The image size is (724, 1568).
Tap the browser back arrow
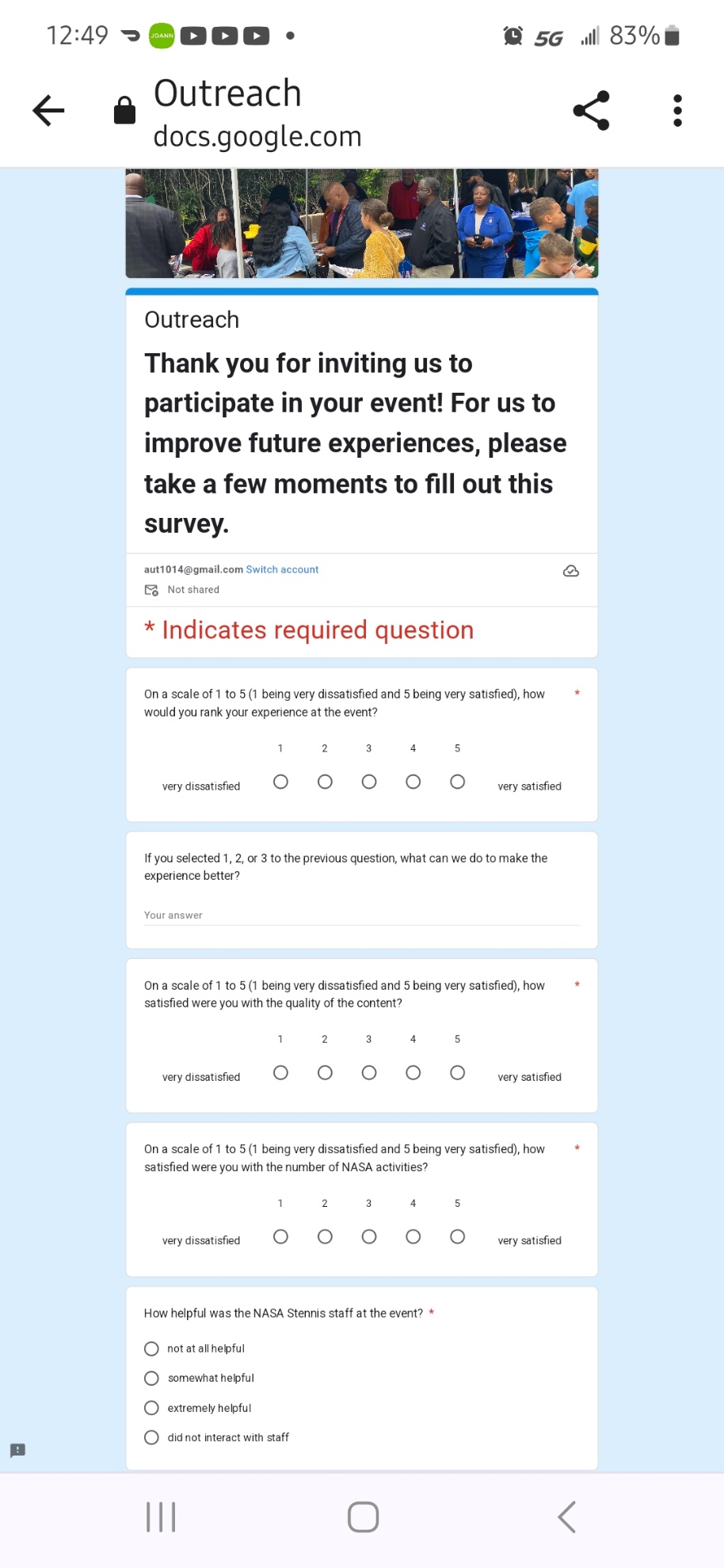pos(48,111)
